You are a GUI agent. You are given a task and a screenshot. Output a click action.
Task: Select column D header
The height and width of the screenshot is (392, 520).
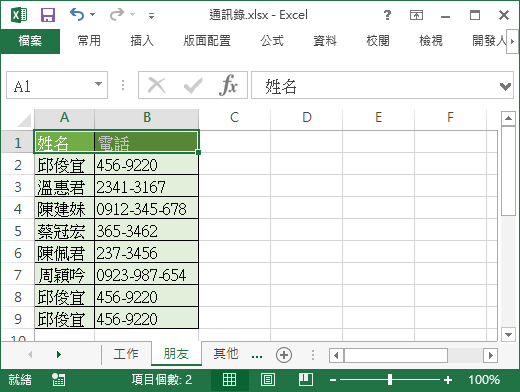[x=307, y=117]
